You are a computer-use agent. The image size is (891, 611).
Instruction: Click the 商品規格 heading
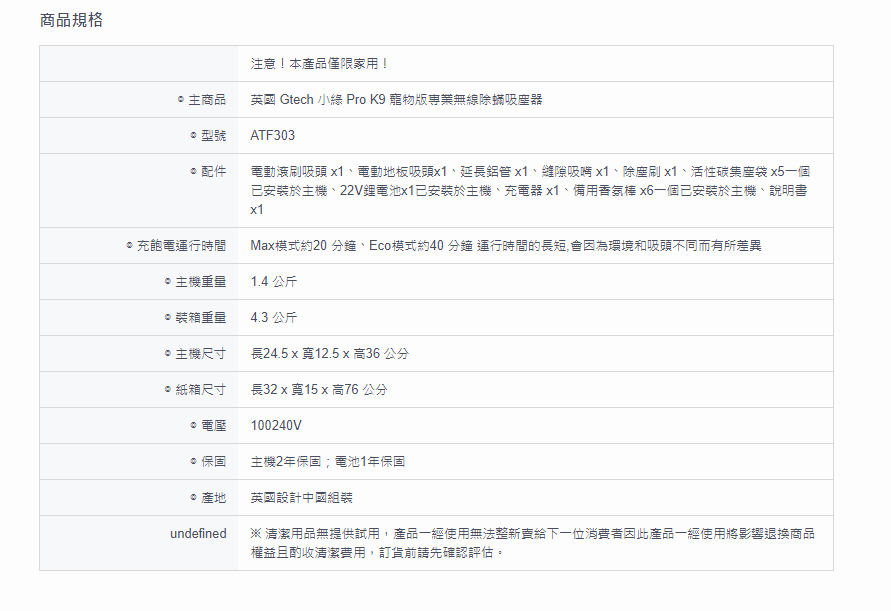click(x=71, y=20)
